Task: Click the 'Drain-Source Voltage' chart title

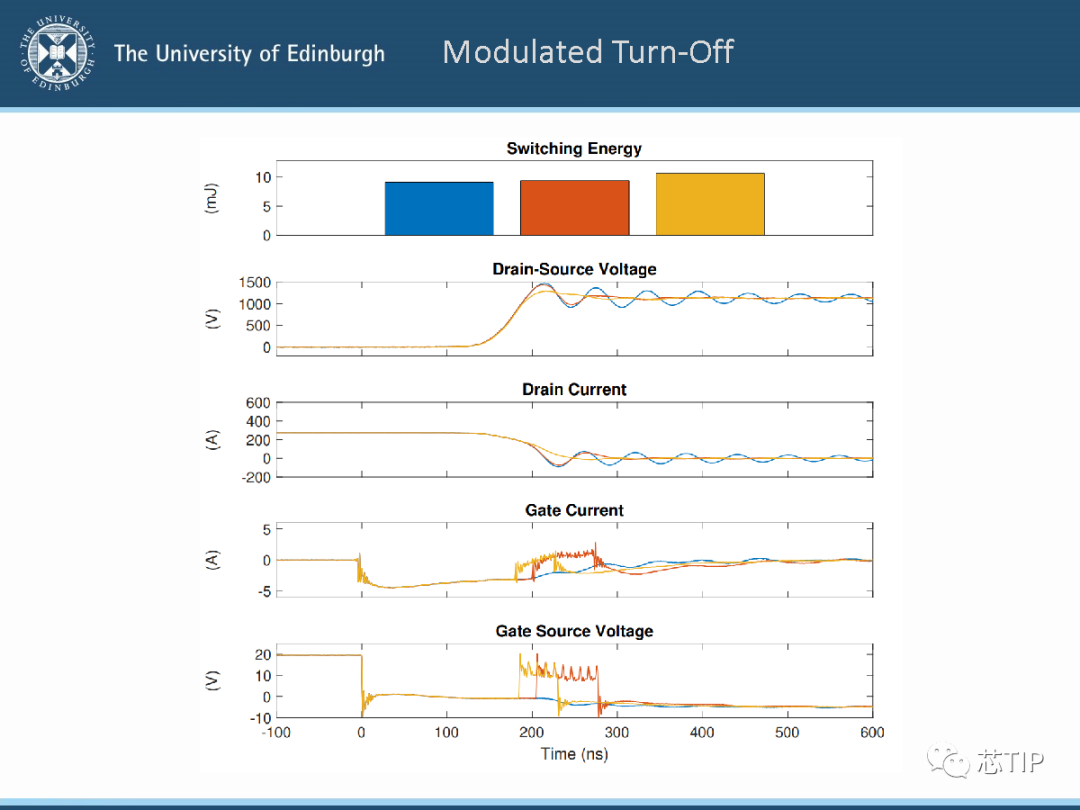Action: coord(574,269)
